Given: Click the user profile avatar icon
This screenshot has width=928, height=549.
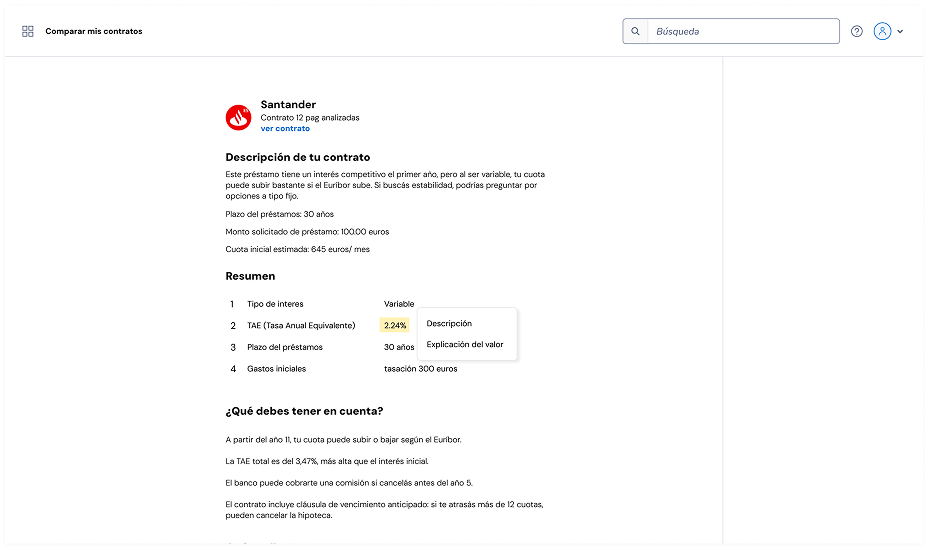Looking at the screenshot, I should [x=882, y=31].
